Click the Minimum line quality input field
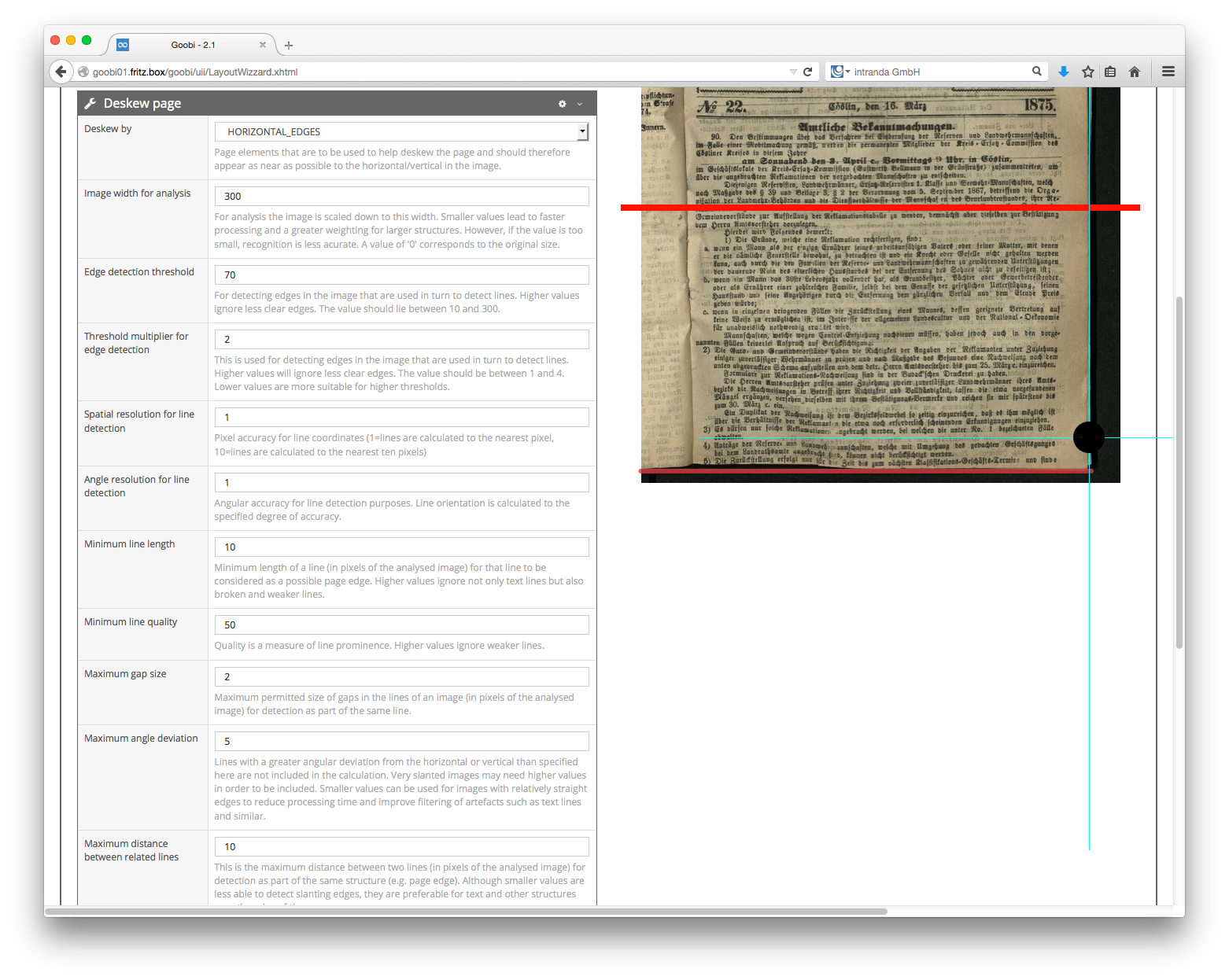 (x=401, y=624)
